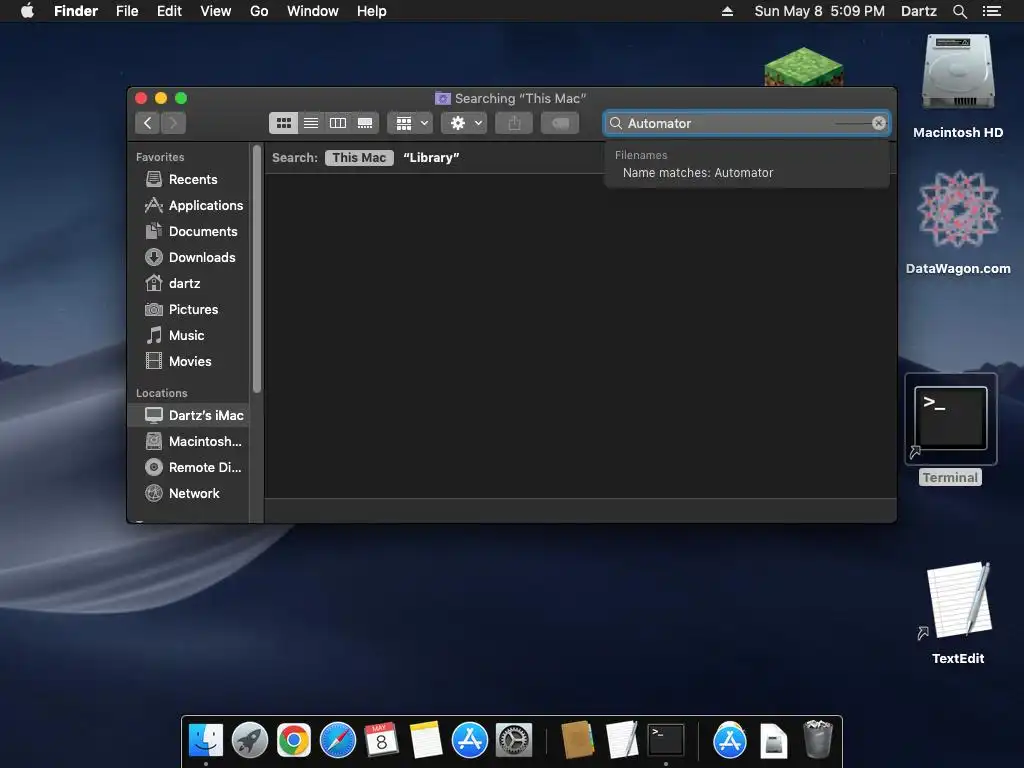The width and height of the screenshot is (1024, 768).
Task: Click the date and time in menu bar
Action: click(820, 11)
